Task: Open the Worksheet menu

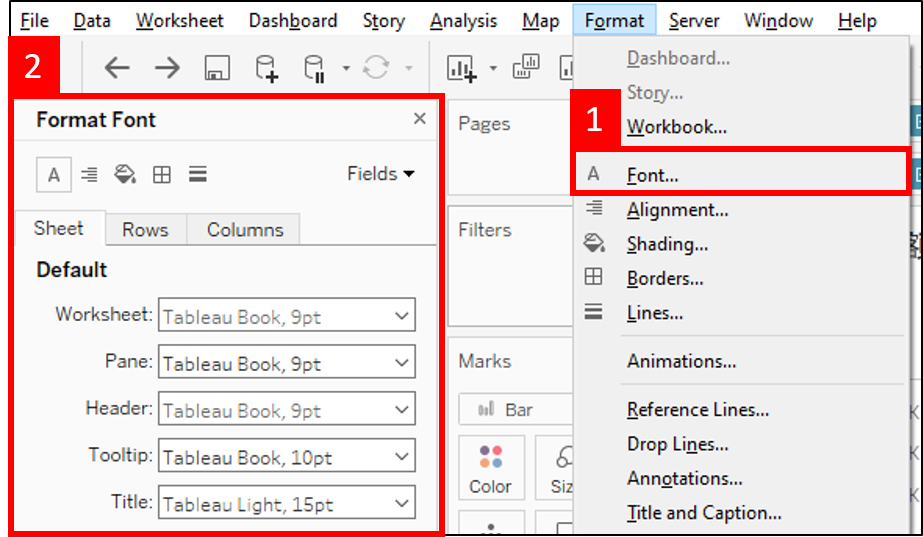Action: (x=180, y=21)
